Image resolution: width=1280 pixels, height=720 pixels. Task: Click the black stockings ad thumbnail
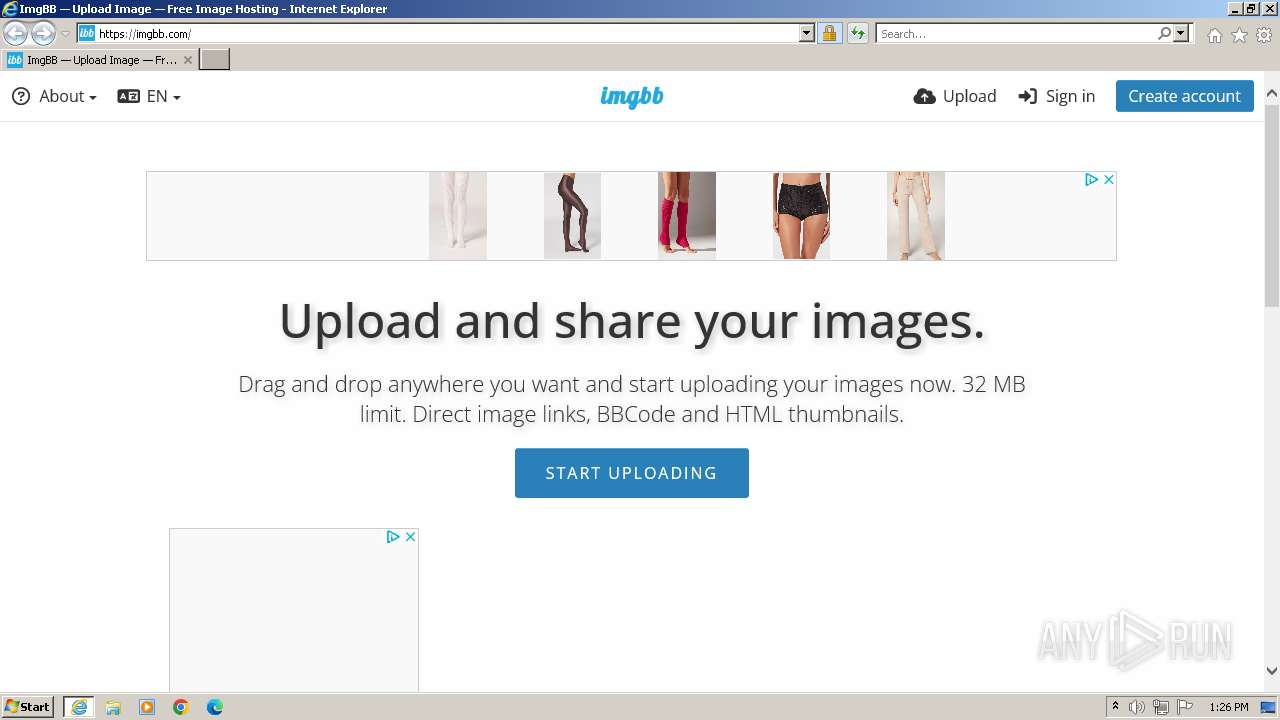[572, 216]
